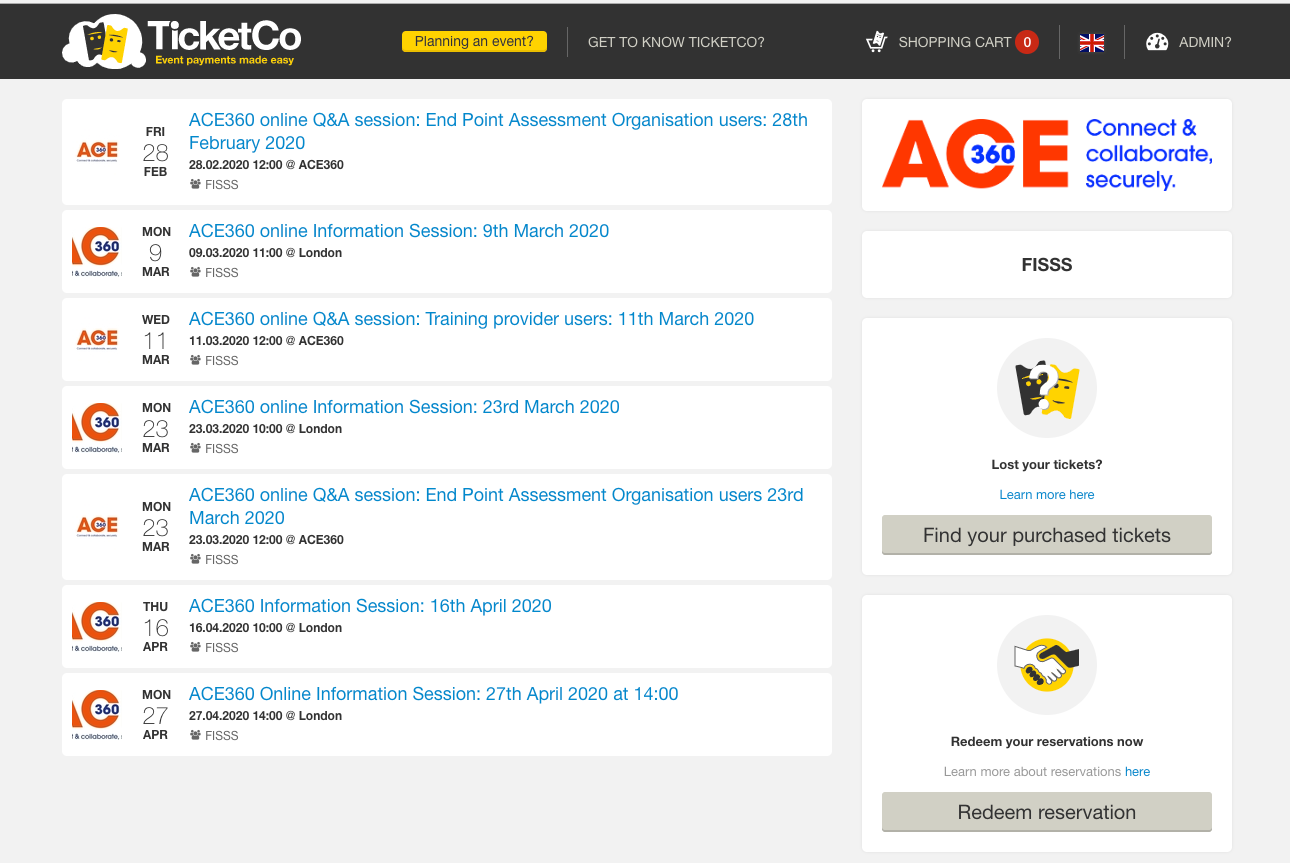Click the red cart count badge

pos(1026,42)
